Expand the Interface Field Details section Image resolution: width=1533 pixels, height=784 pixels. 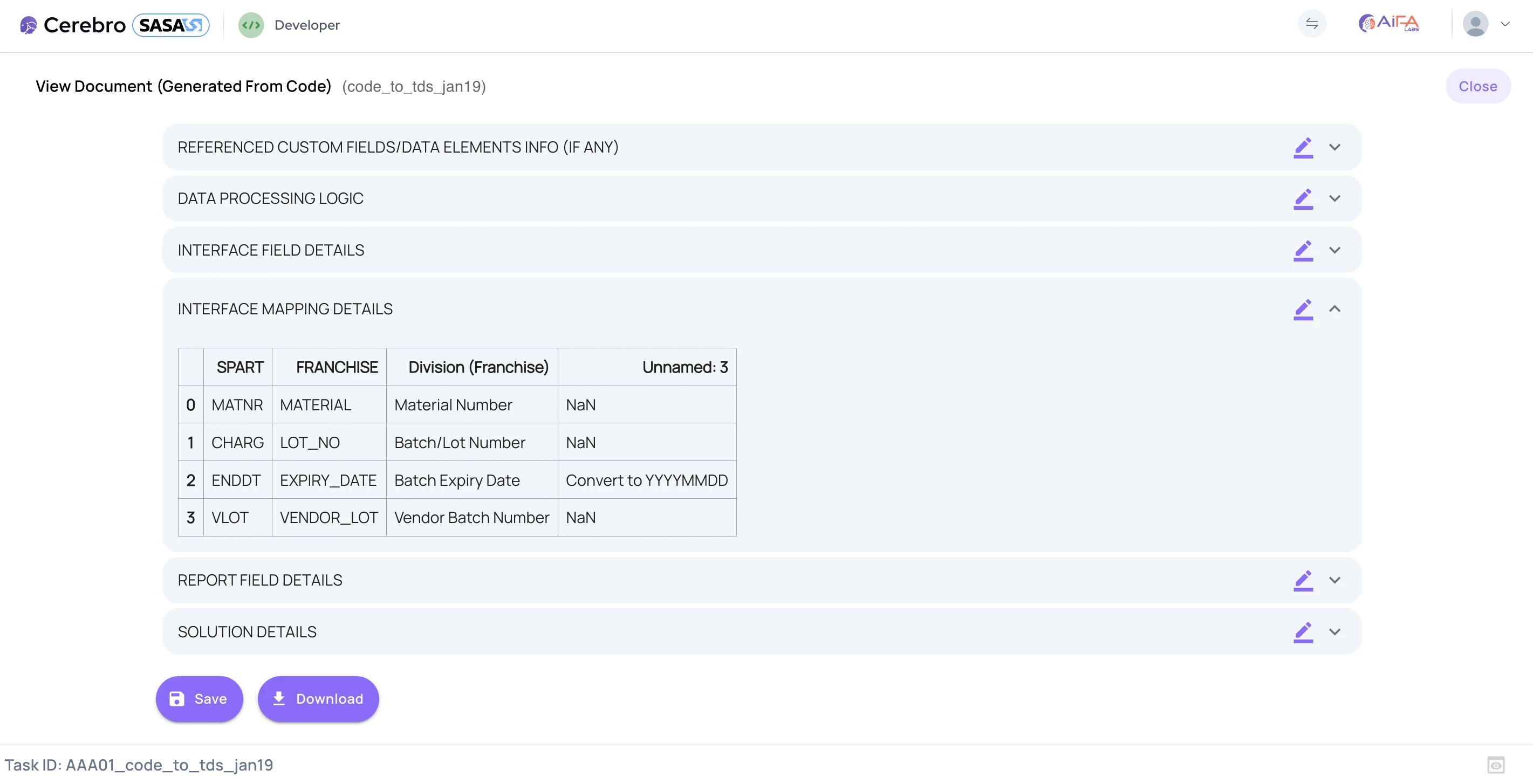coord(1336,250)
